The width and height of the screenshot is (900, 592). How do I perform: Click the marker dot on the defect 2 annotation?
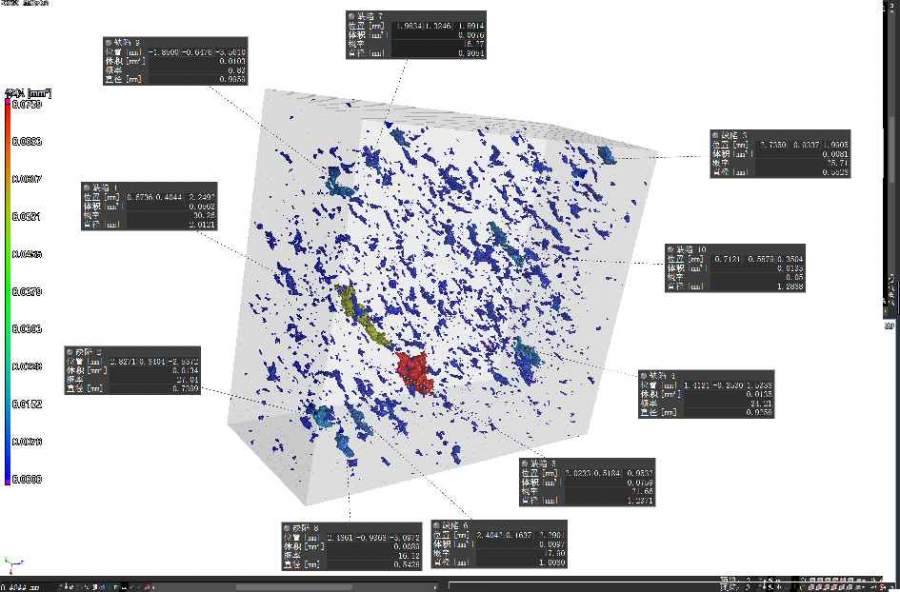tap(70, 352)
